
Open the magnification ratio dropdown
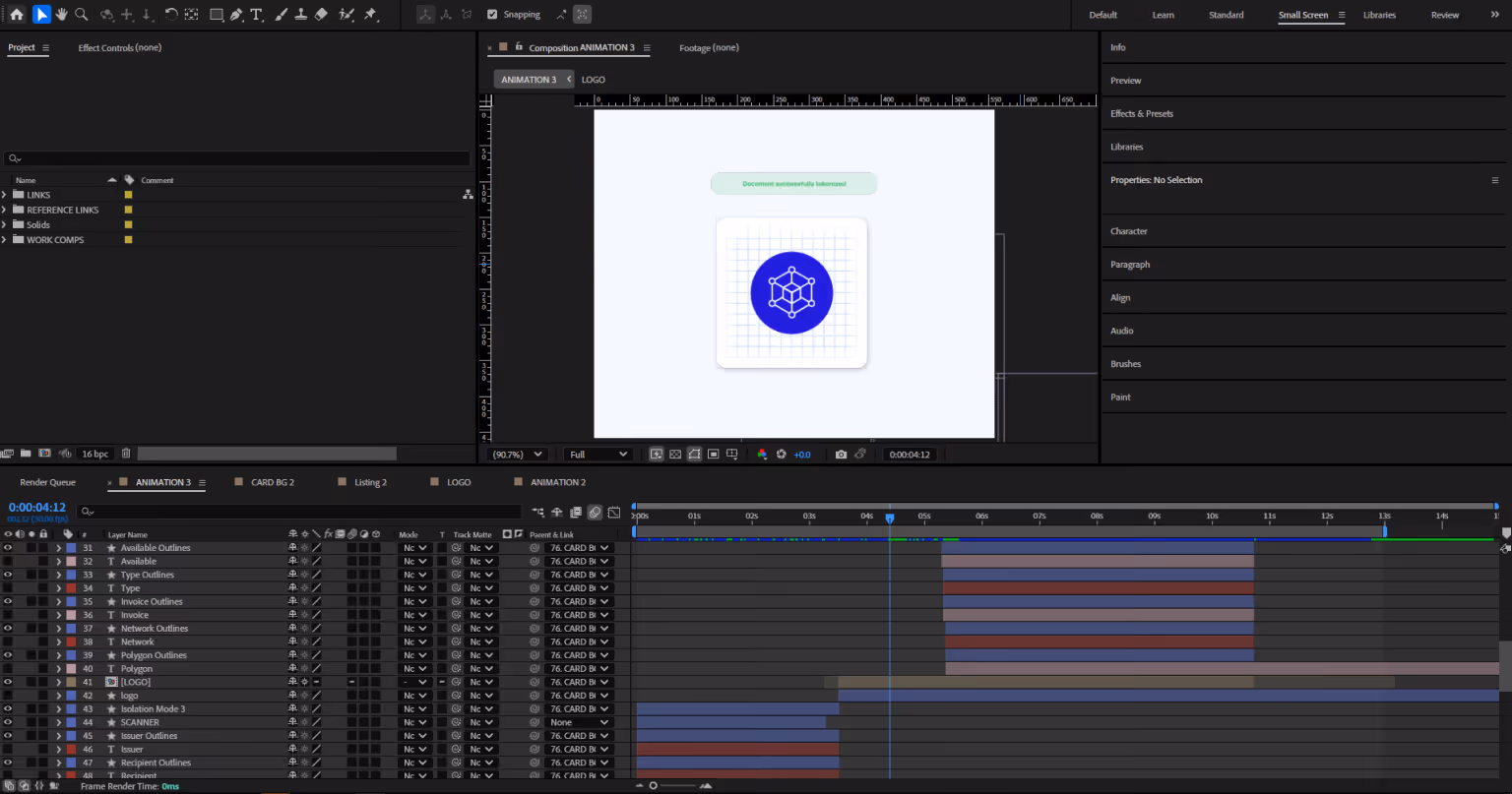tap(517, 454)
